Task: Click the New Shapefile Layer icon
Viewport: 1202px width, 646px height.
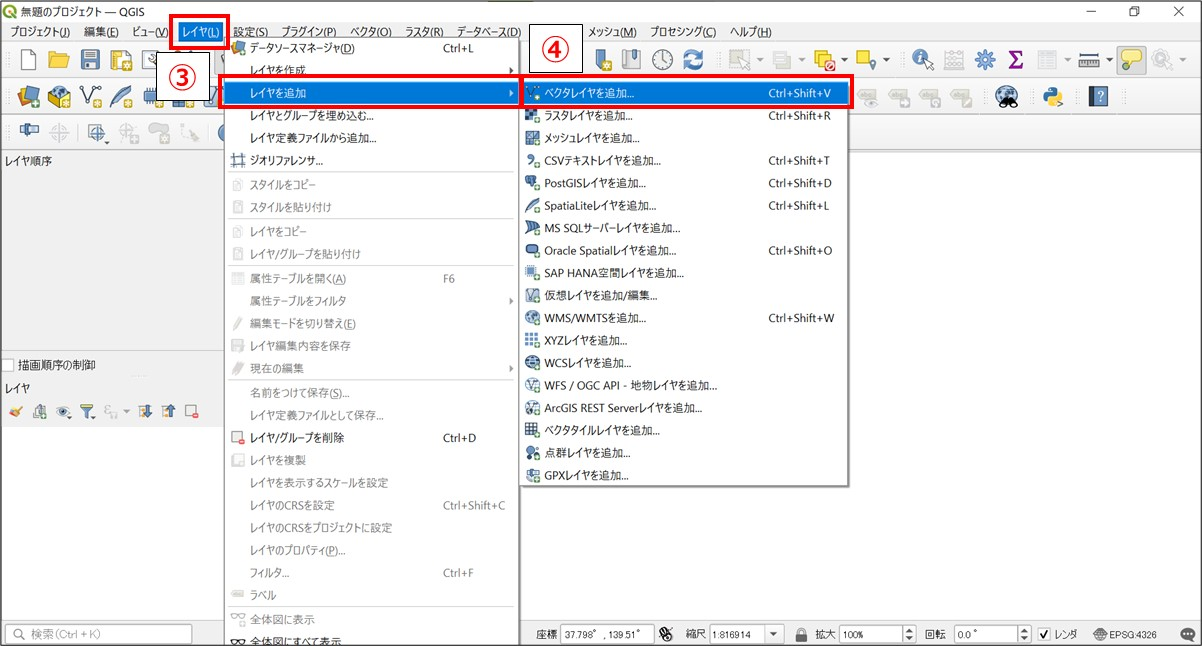Action: coord(90,97)
